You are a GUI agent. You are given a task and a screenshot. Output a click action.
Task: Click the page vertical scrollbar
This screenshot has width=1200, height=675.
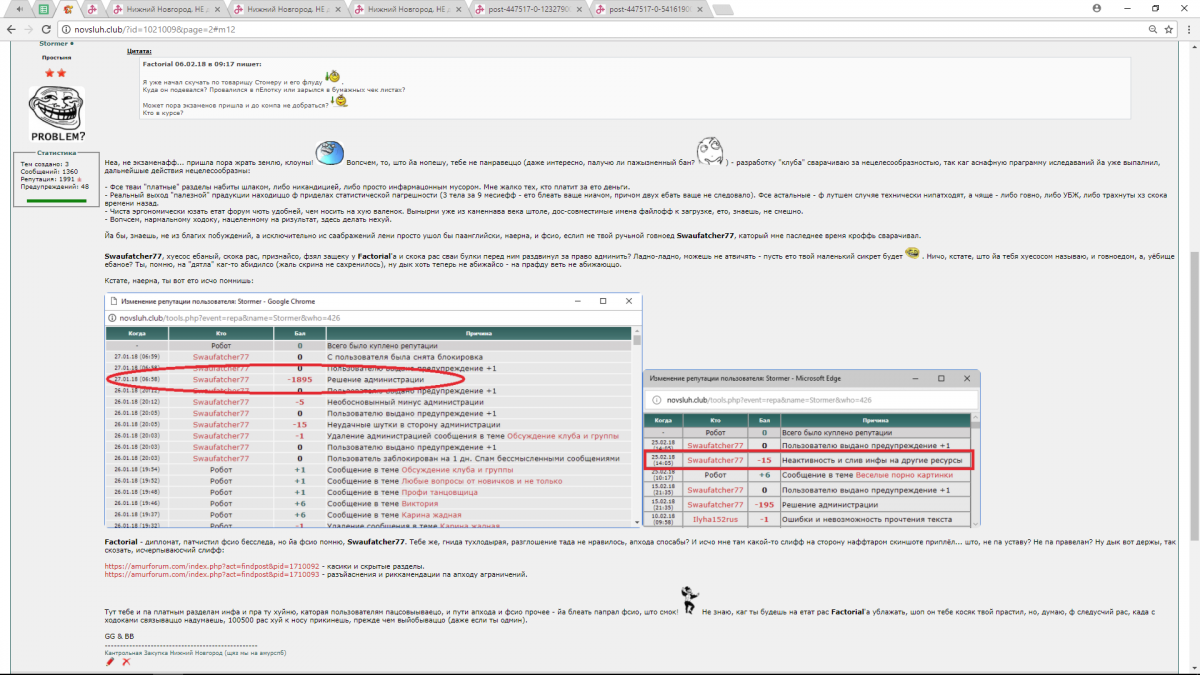click(1194, 350)
